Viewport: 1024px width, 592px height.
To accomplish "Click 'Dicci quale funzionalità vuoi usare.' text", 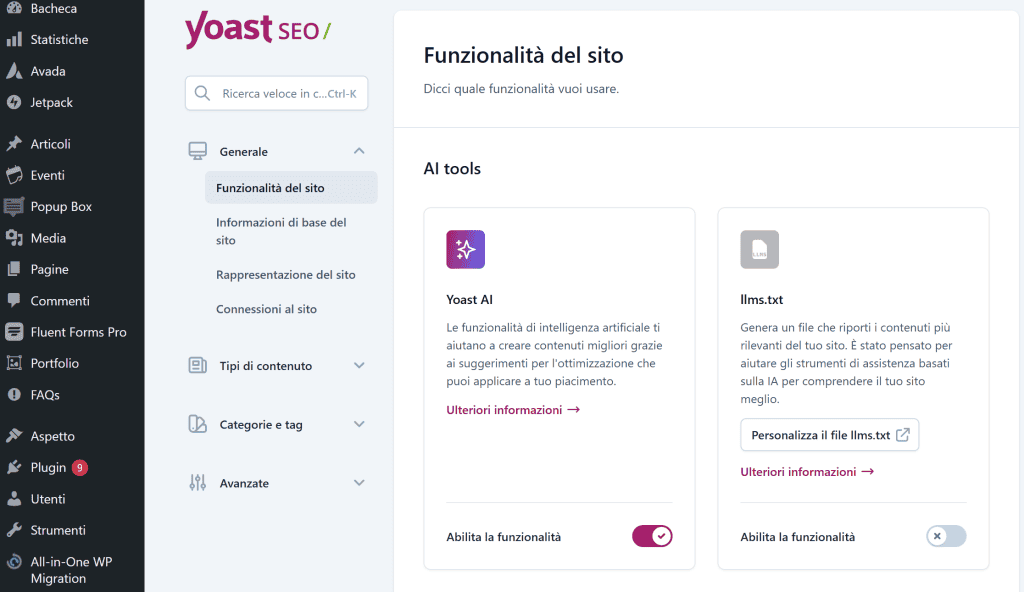I will click(x=521, y=89).
